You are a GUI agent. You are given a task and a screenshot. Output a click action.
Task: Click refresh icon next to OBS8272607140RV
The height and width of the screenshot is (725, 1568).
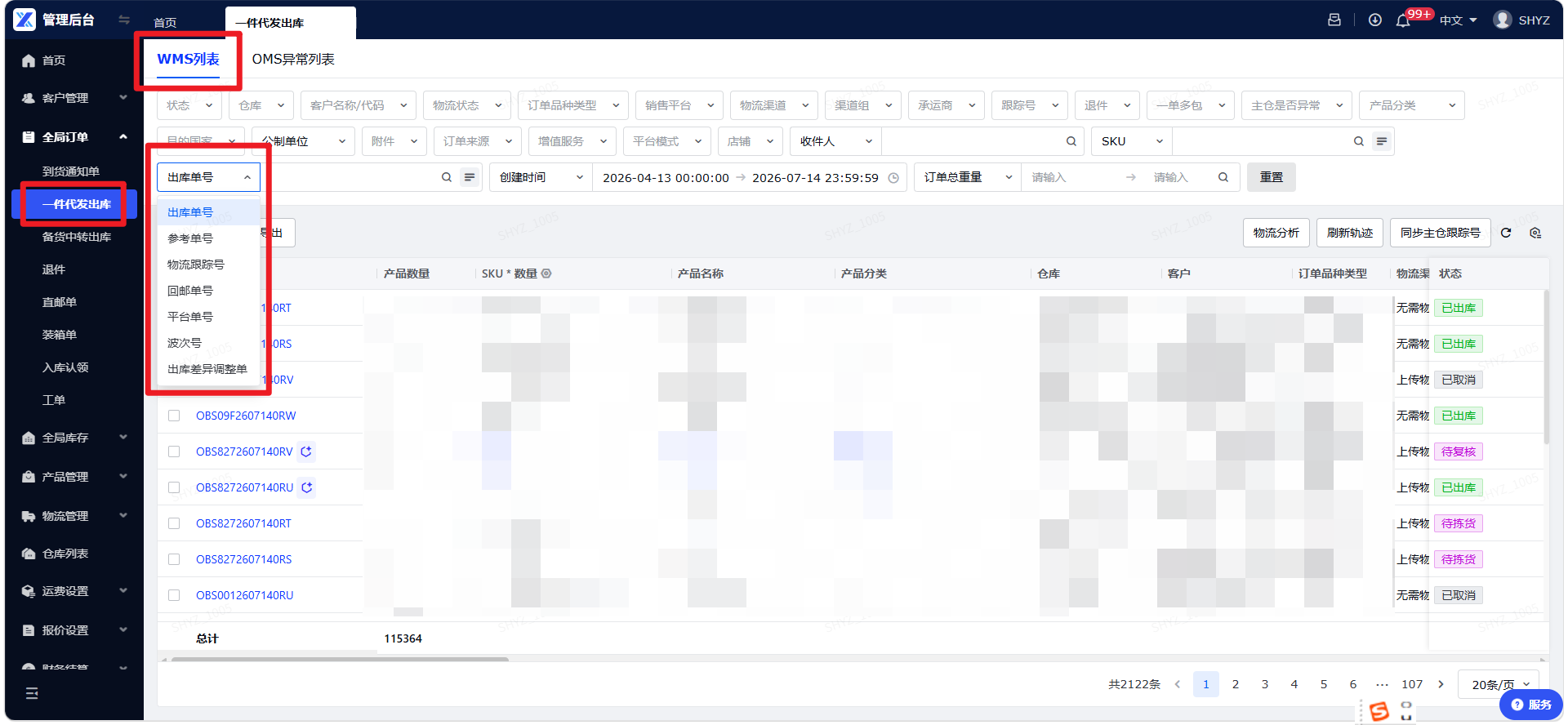(306, 451)
